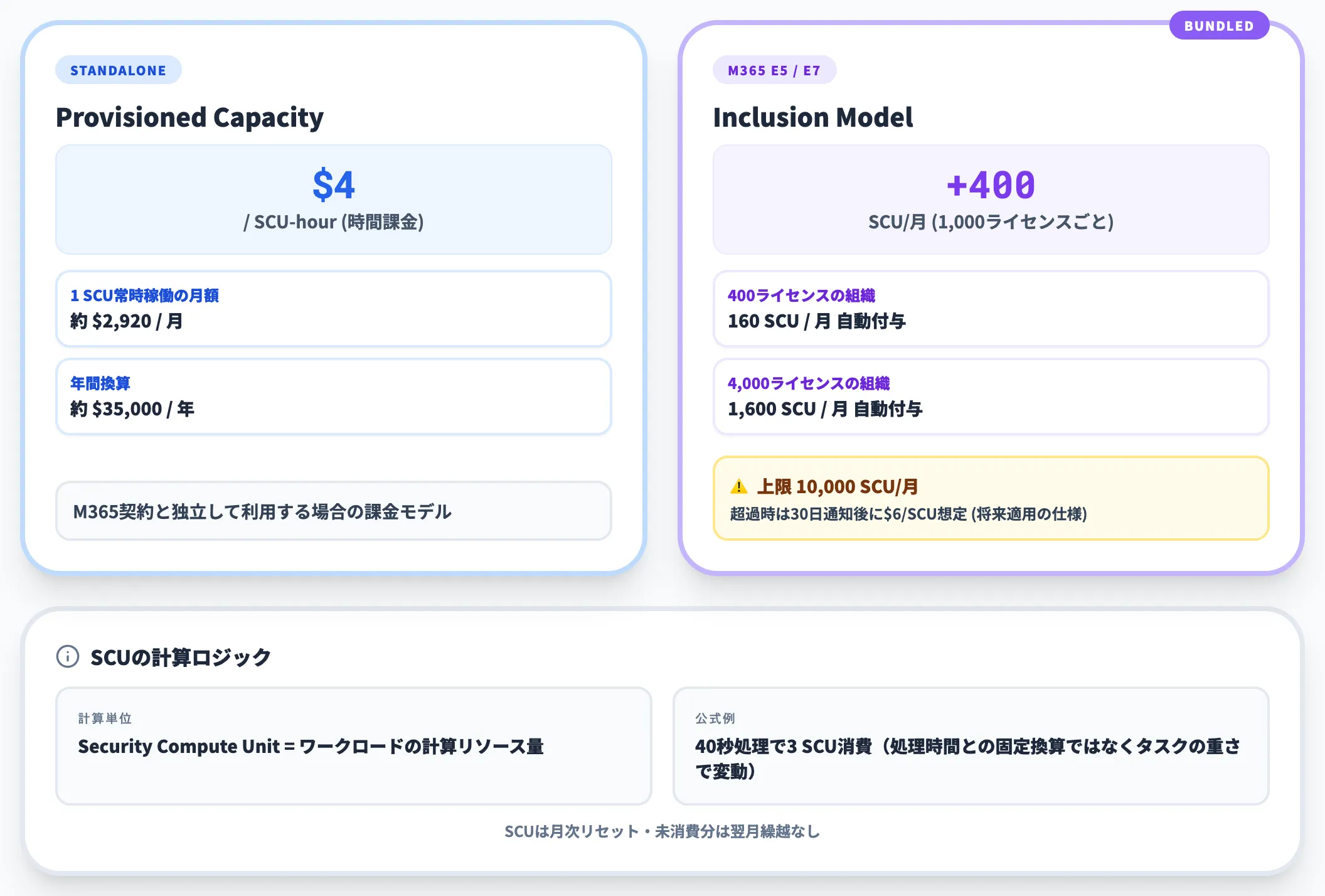This screenshot has width=1325, height=896.
Task: Click the / SCU-hour (時間課金) label
Action: tap(334, 221)
